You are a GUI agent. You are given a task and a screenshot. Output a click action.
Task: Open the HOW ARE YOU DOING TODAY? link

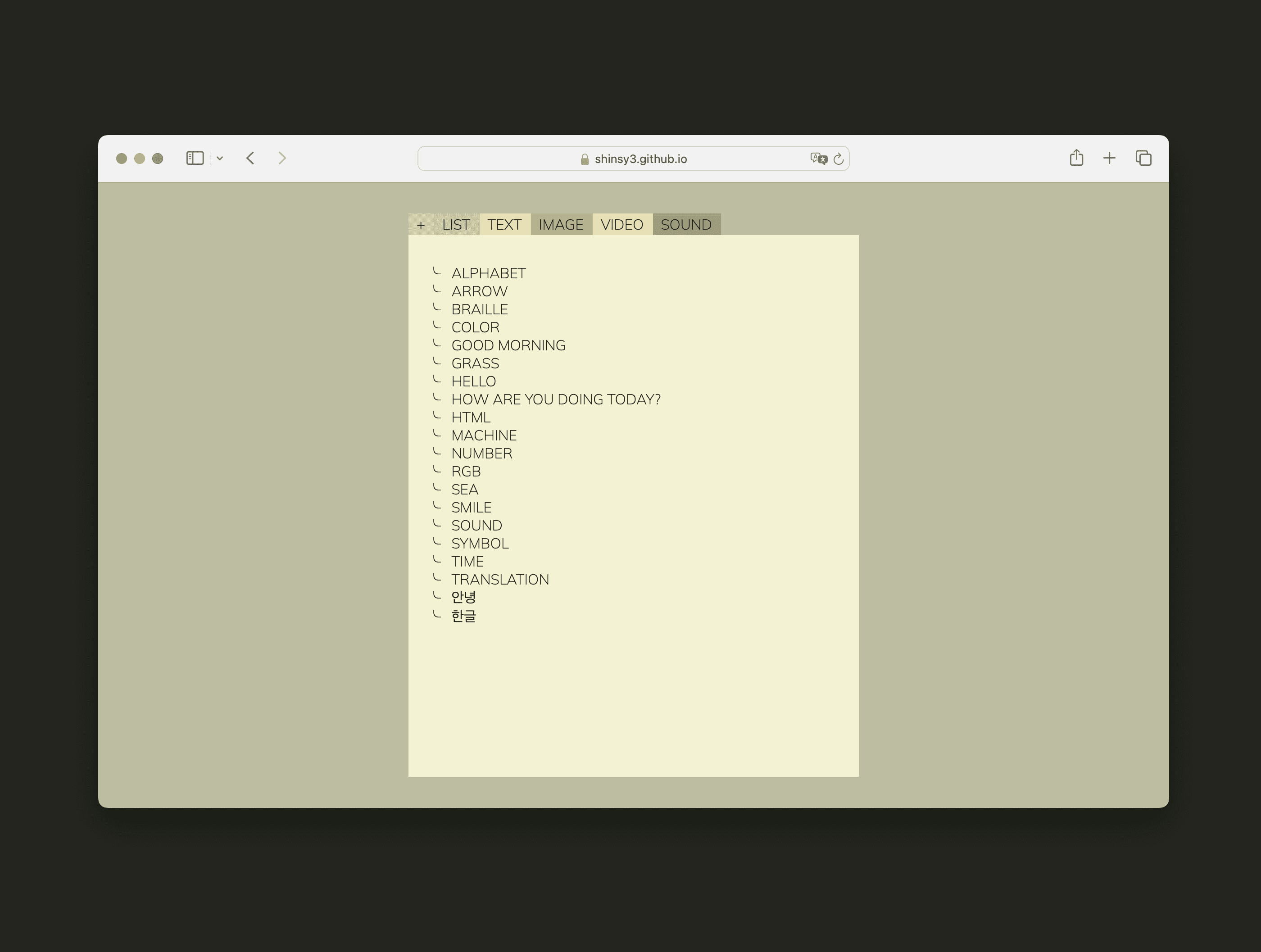[555, 399]
